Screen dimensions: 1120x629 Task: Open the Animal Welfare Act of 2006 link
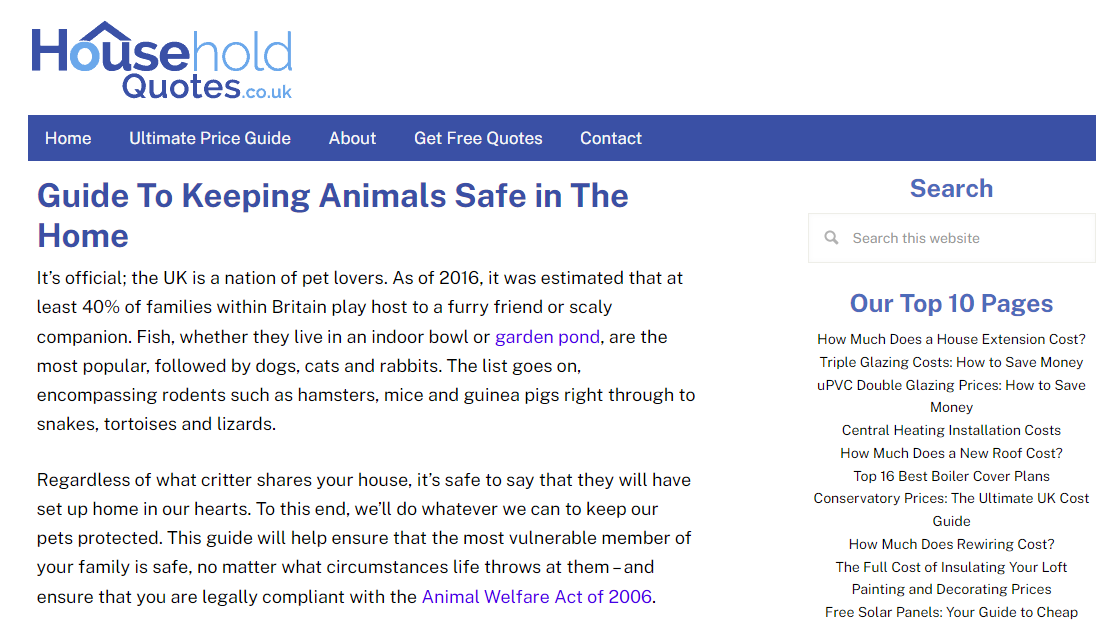tap(536, 597)
